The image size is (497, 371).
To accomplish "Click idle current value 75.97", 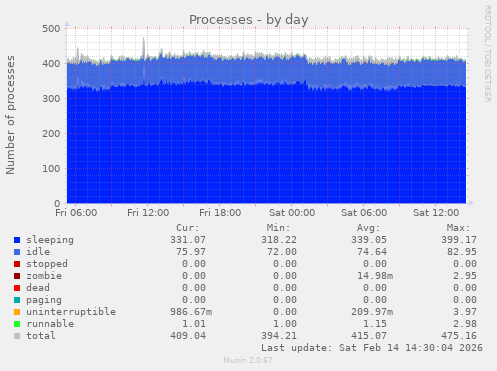I will click(191, 252).
